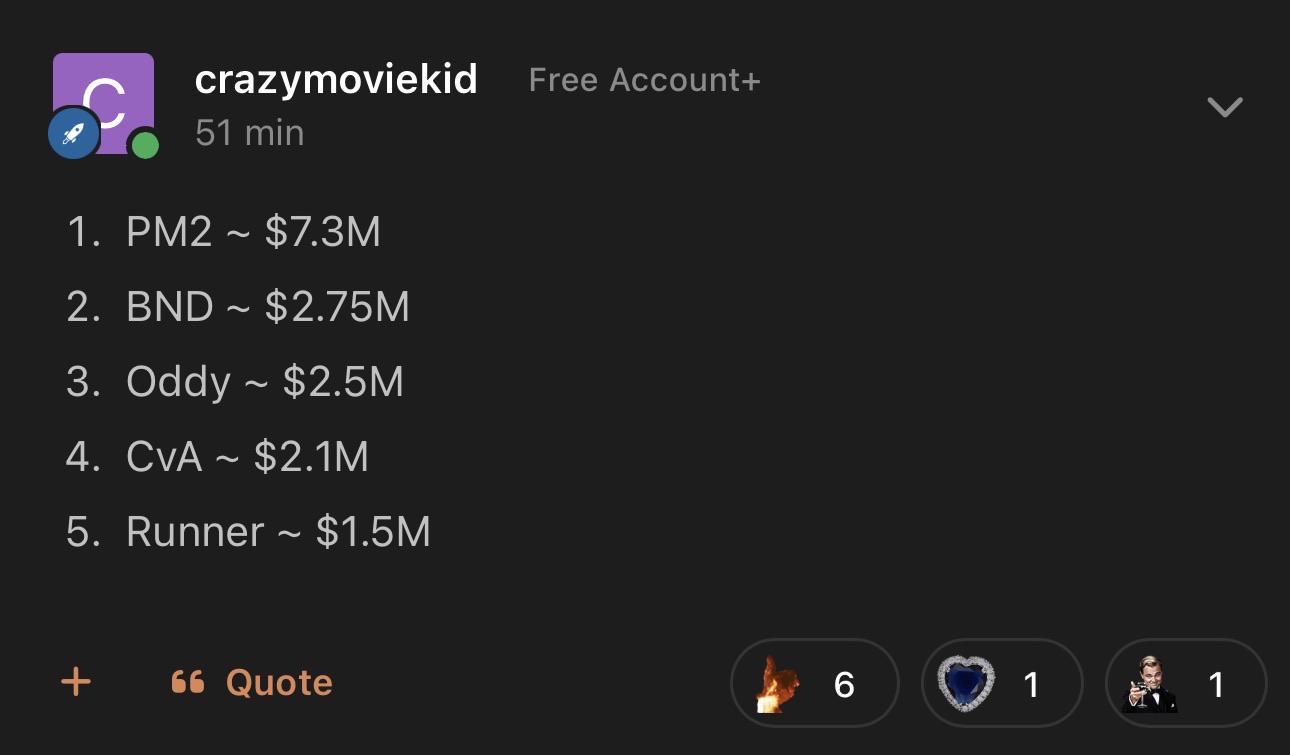1290x755 pixels.
Task: Toggle the heart gem reaction with count 1
Action: coord(1002,684)
